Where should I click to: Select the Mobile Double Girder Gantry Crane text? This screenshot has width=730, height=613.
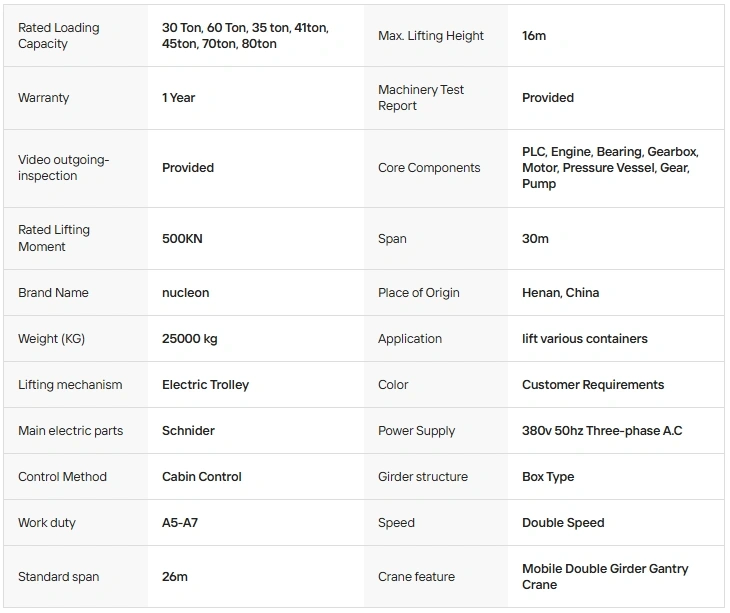click(x=605, y=577)
